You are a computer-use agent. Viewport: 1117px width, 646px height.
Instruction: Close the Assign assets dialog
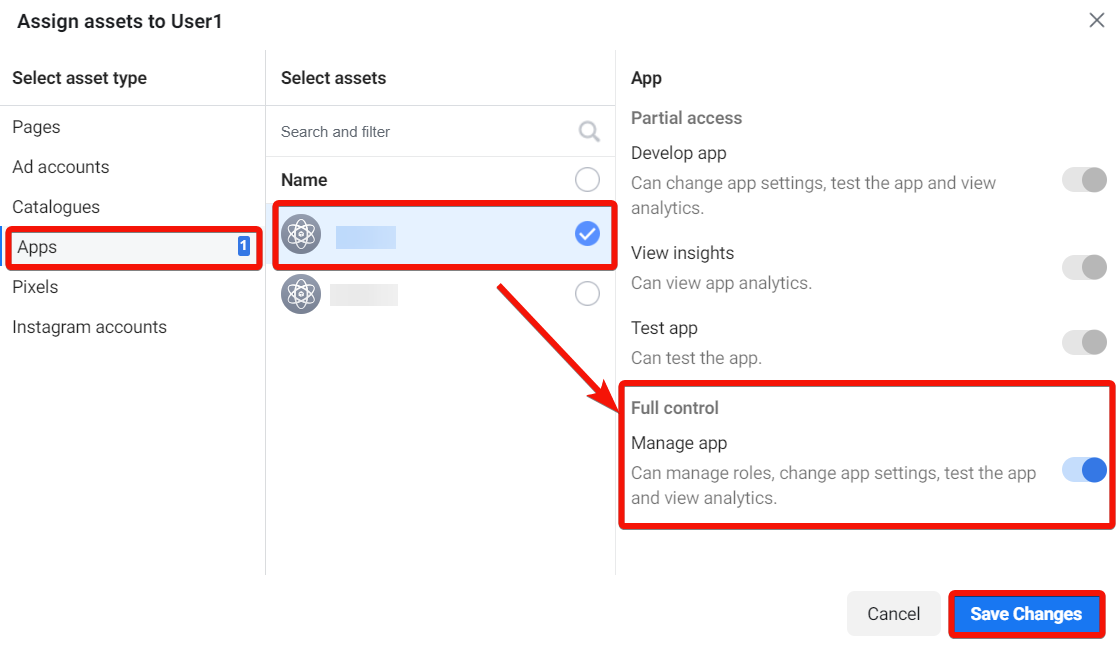pos(1096,20)
